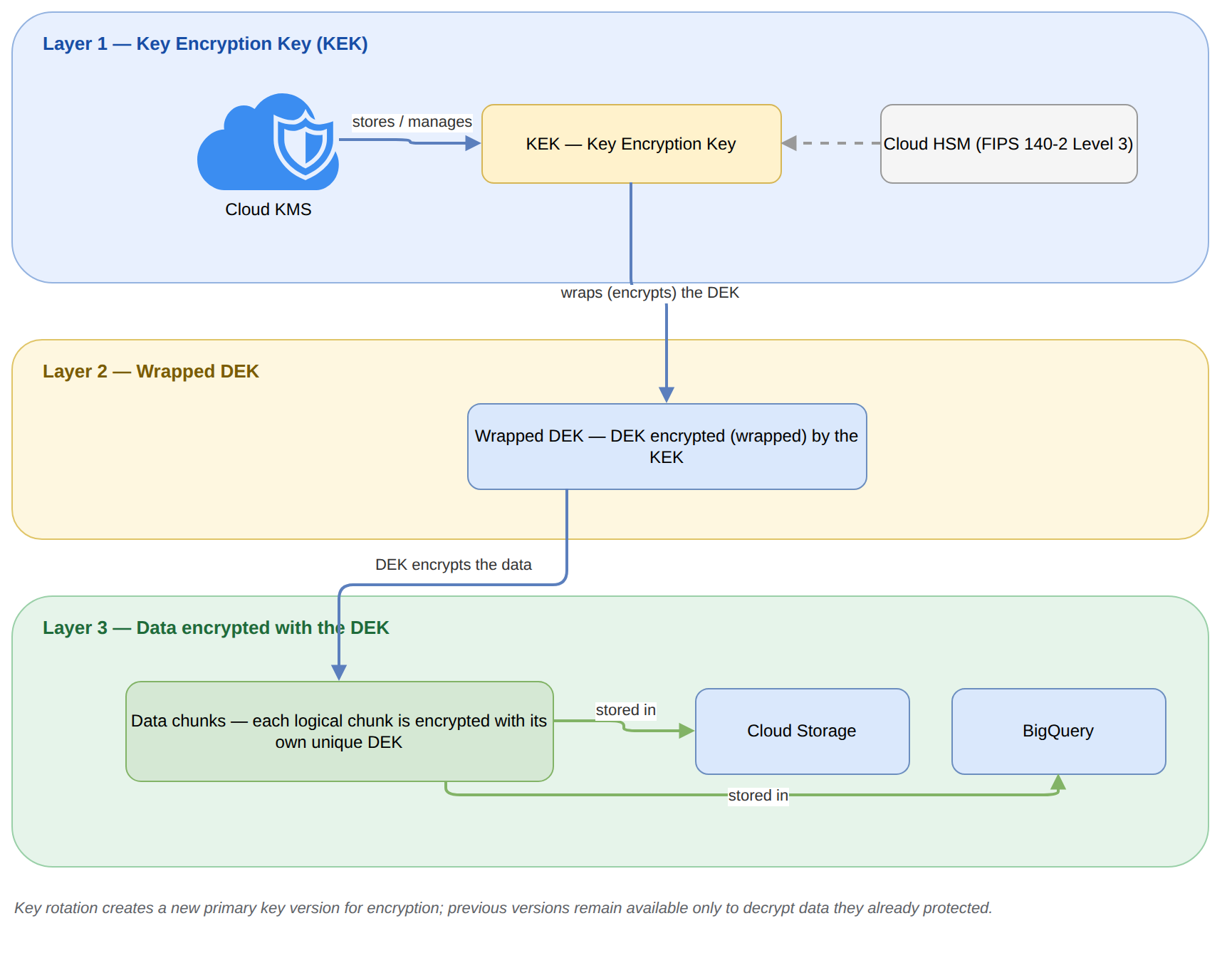Click the 'DEK encrypts the data' label
Image resolution: width=1232 pixels, height=953 pixels.
(454, 565)
